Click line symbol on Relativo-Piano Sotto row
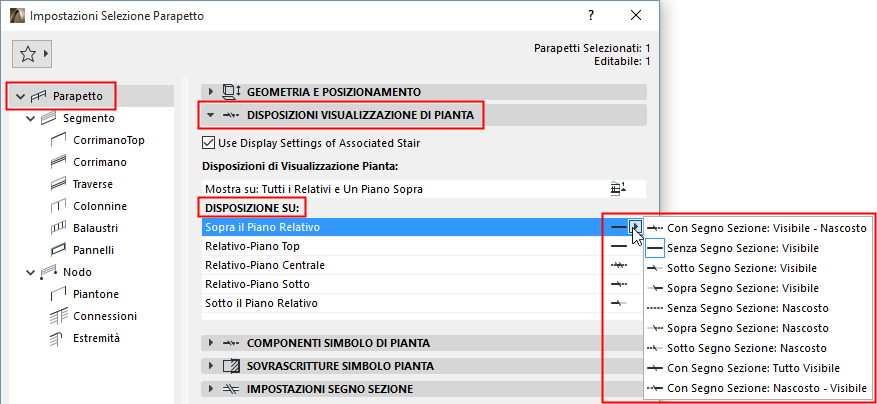Viewport: 877px width, 404px height. pos(619,284)
